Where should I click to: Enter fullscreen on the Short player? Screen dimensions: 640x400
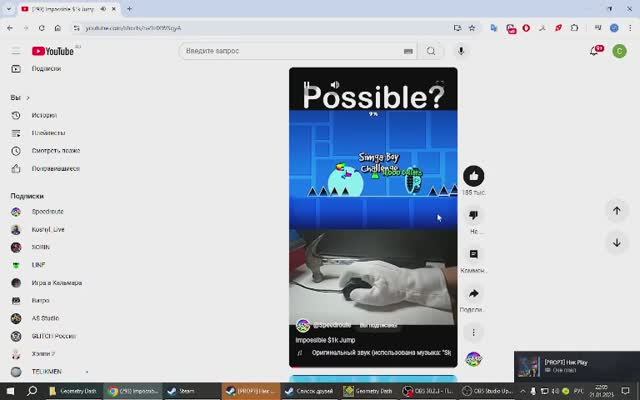(x=440, y=84)
